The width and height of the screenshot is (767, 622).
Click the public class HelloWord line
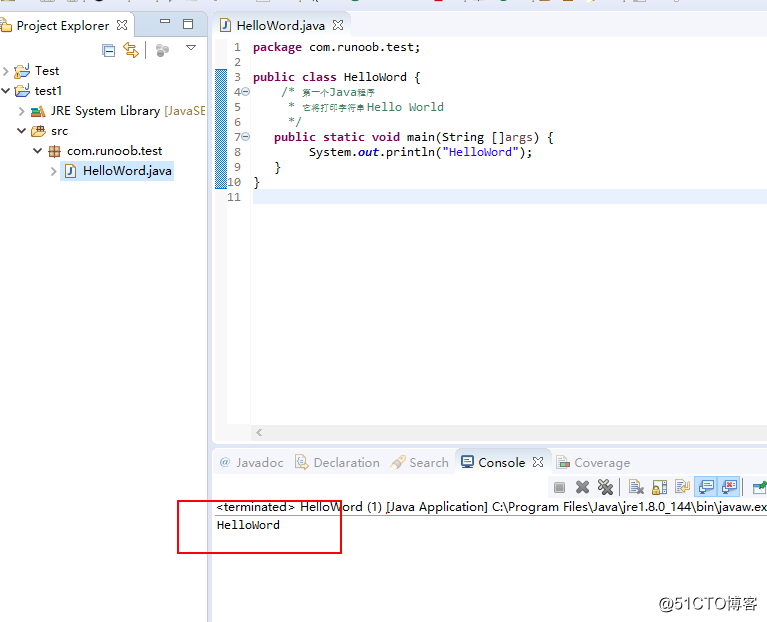coord(336,77)
